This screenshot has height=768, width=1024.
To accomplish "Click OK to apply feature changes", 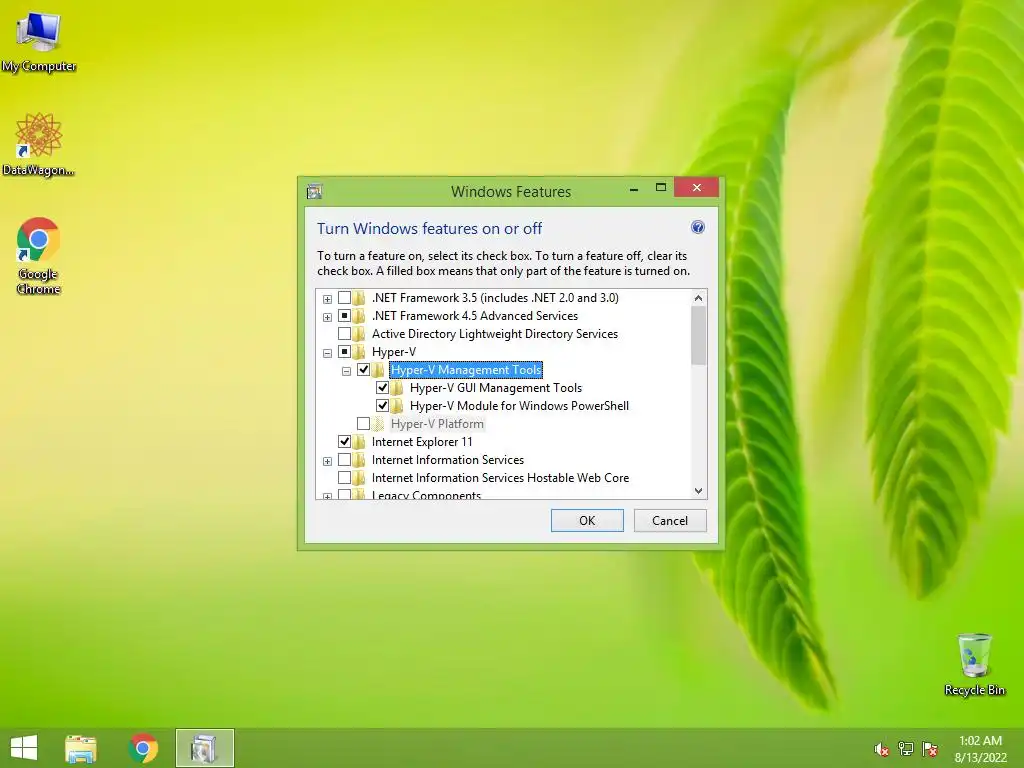I will 587,520.
